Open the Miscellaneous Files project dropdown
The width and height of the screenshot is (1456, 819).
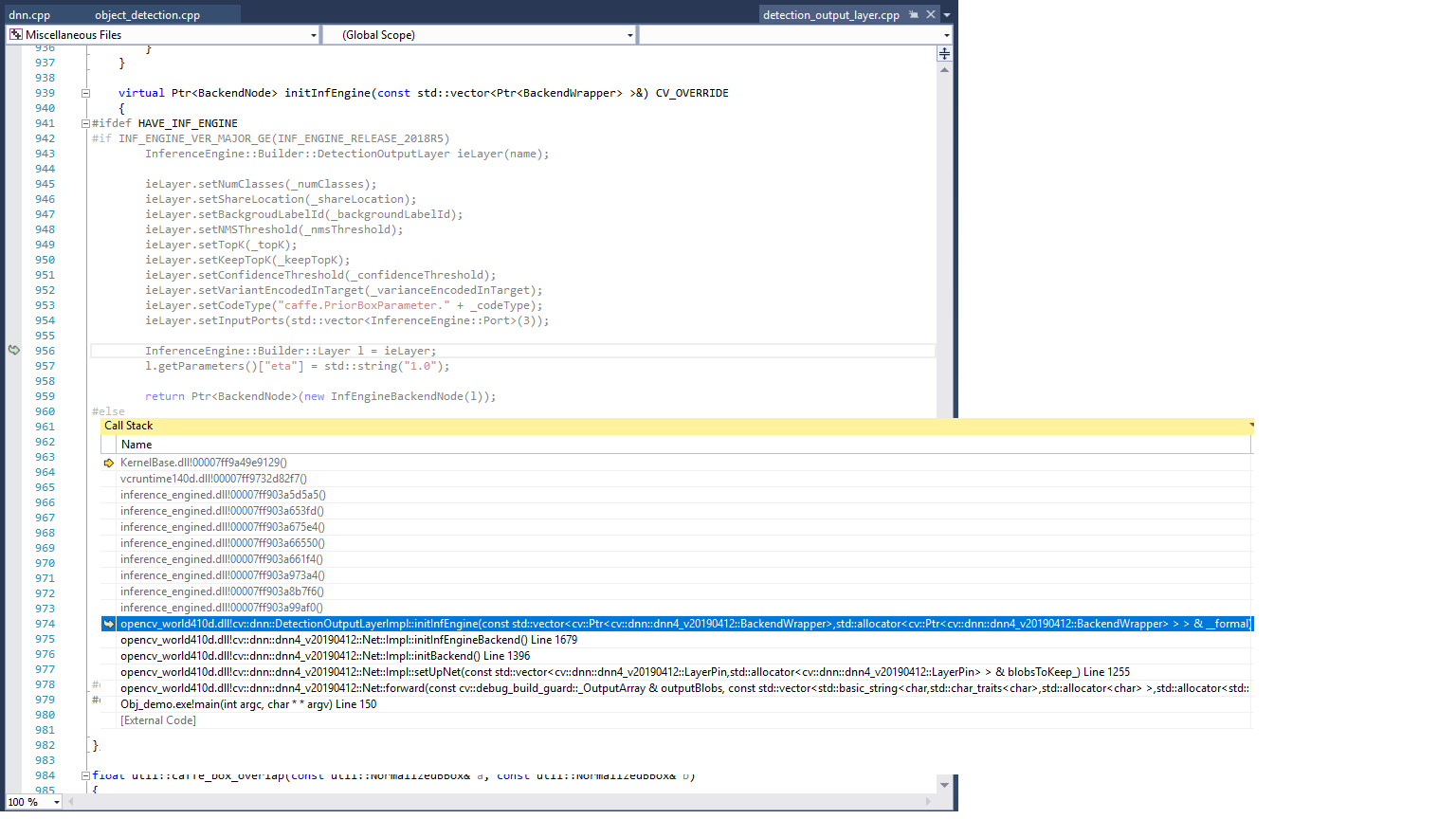coord(314,35)
